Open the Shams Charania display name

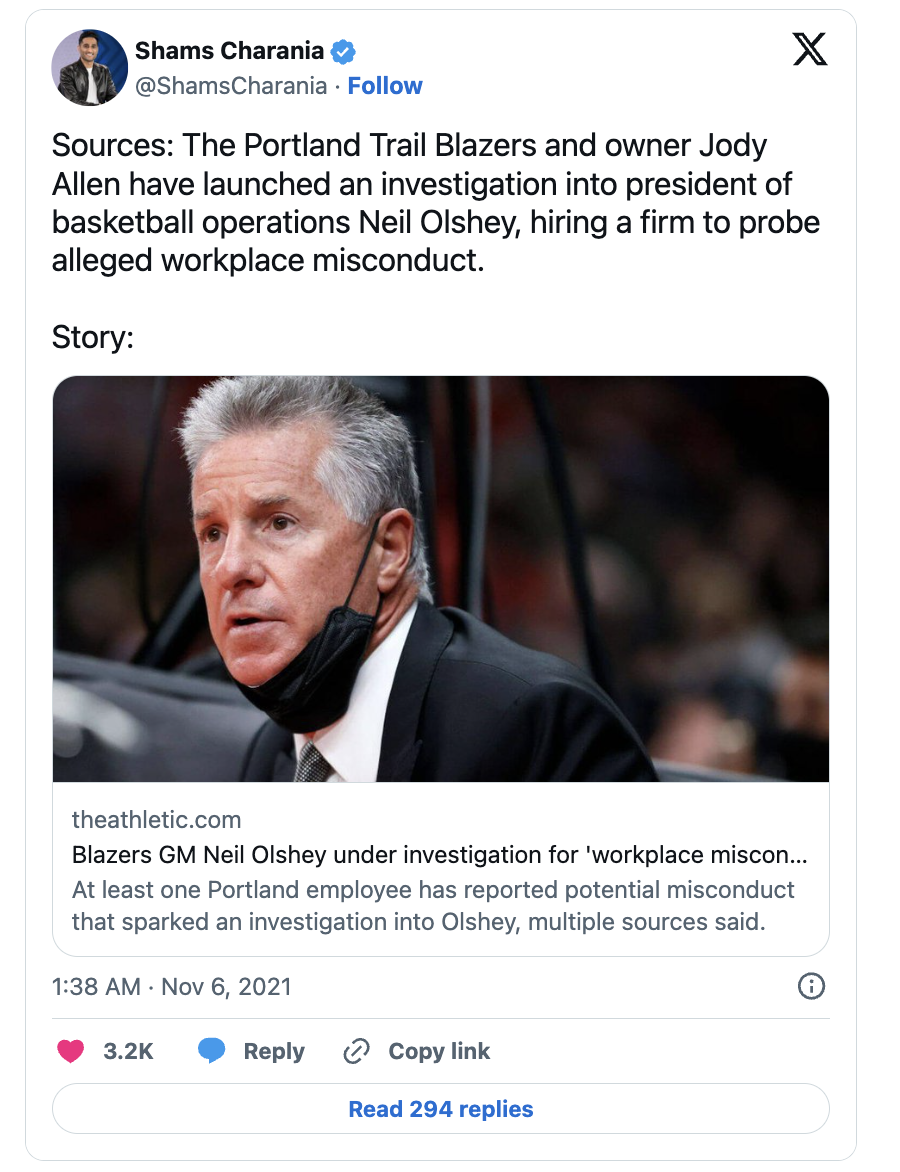pos(229,51)
